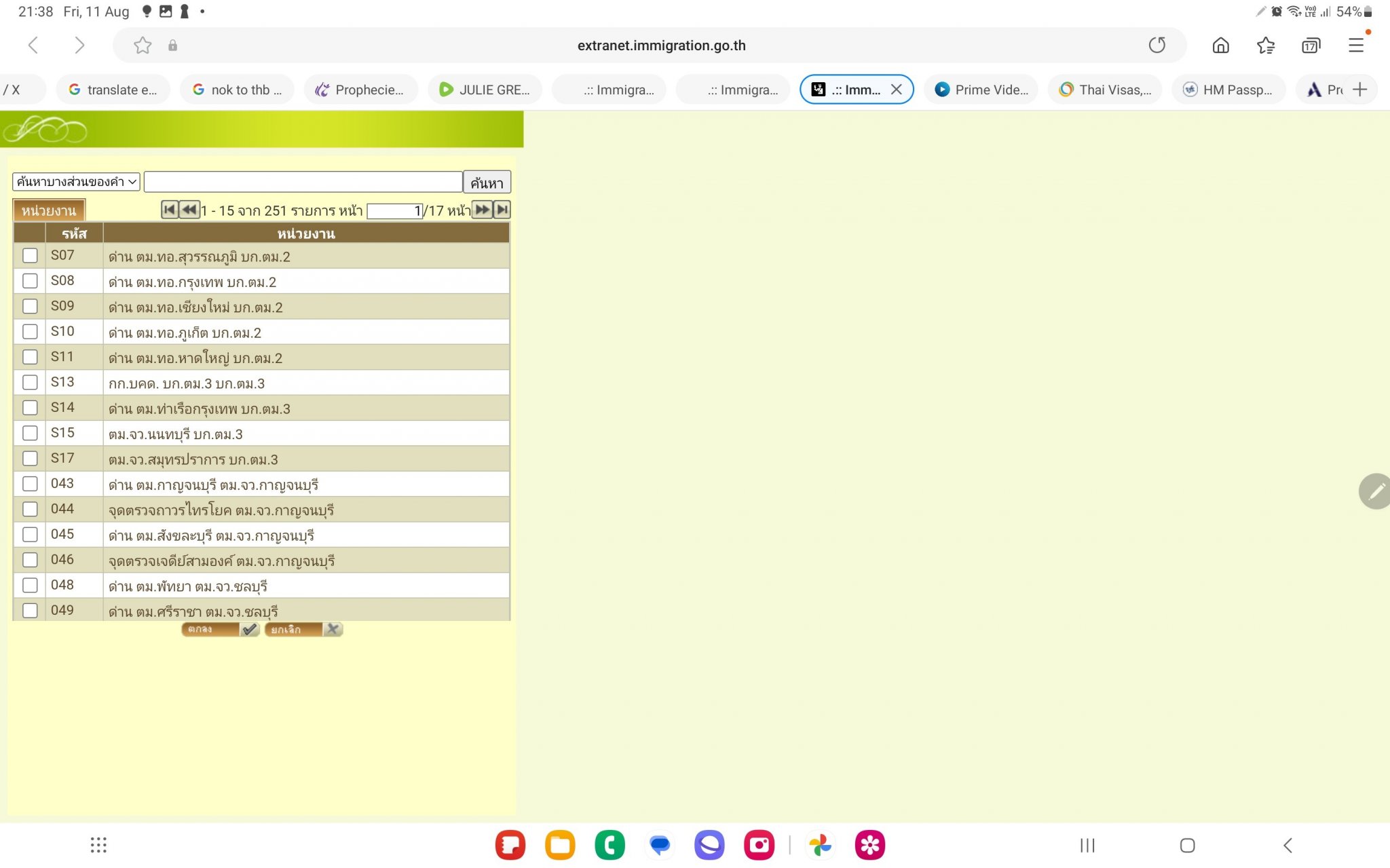This screenshot has height=868, width=1390.
Task: Open a new browser tab
Action: [1359, 90]
